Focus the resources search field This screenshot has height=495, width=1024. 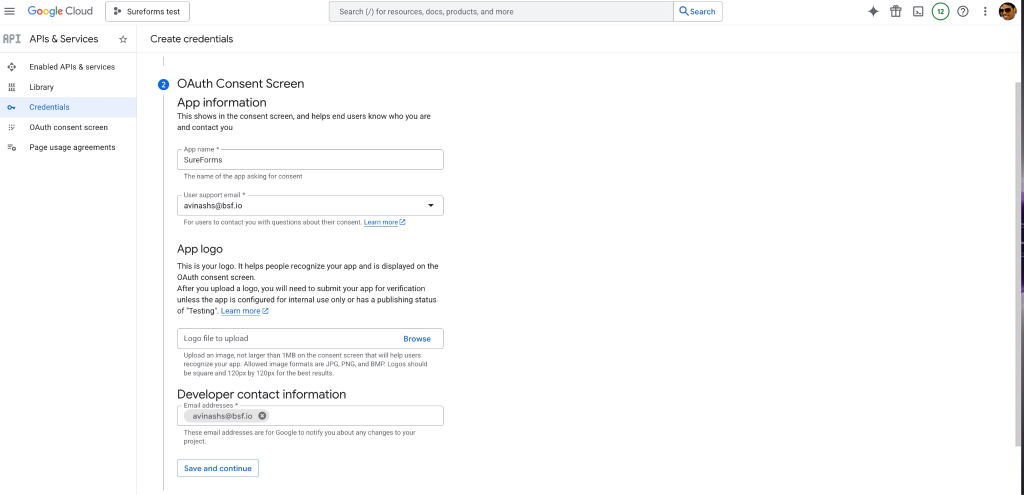(x=501, y=12)
